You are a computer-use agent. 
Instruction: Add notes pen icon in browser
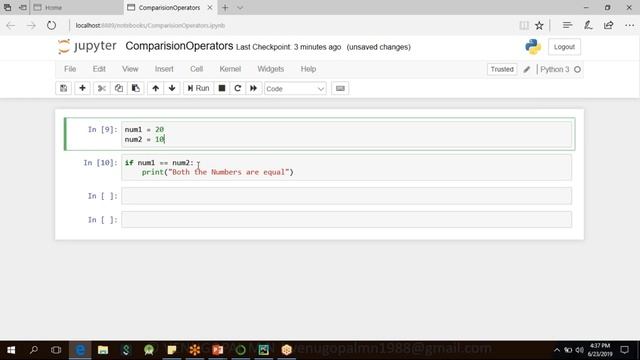tap(588, 25)
